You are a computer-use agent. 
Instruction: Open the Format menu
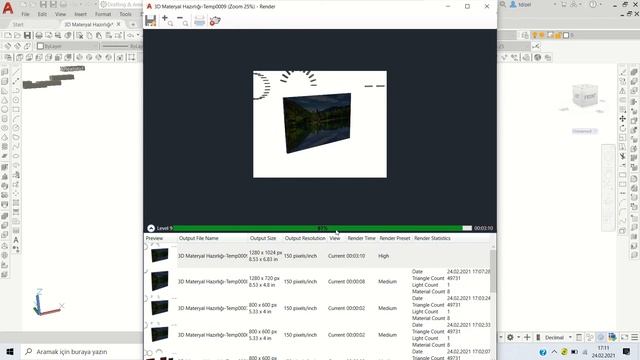coord(103,14)
